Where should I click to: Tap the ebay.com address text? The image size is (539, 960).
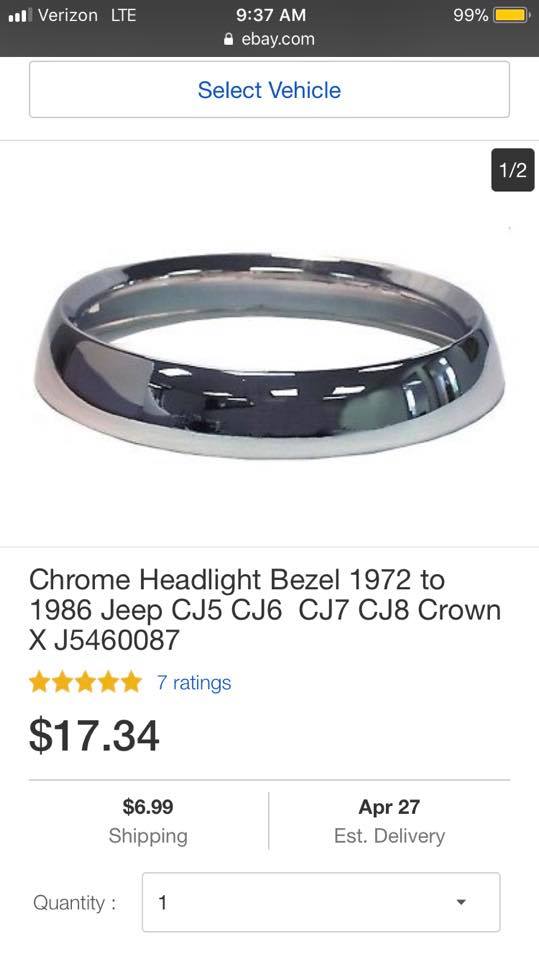tap(277, 39)
